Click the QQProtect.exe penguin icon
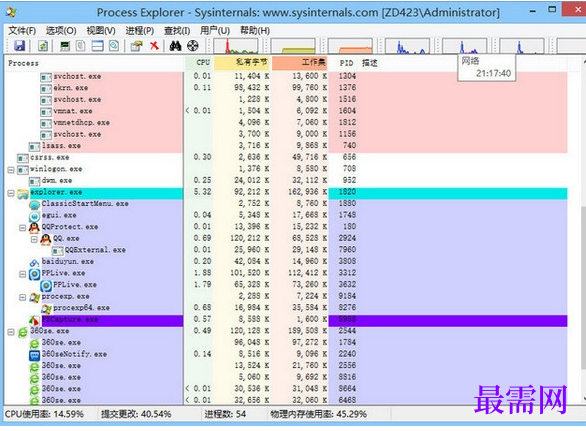 pos(34,228)
